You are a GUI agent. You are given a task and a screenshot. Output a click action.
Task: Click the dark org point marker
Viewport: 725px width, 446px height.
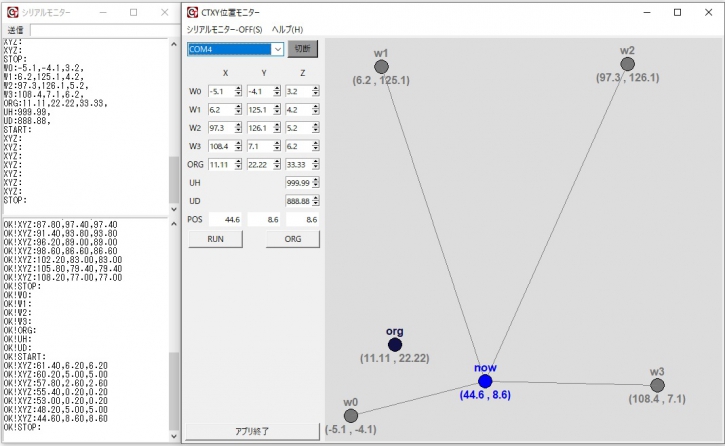pos(395,344)
